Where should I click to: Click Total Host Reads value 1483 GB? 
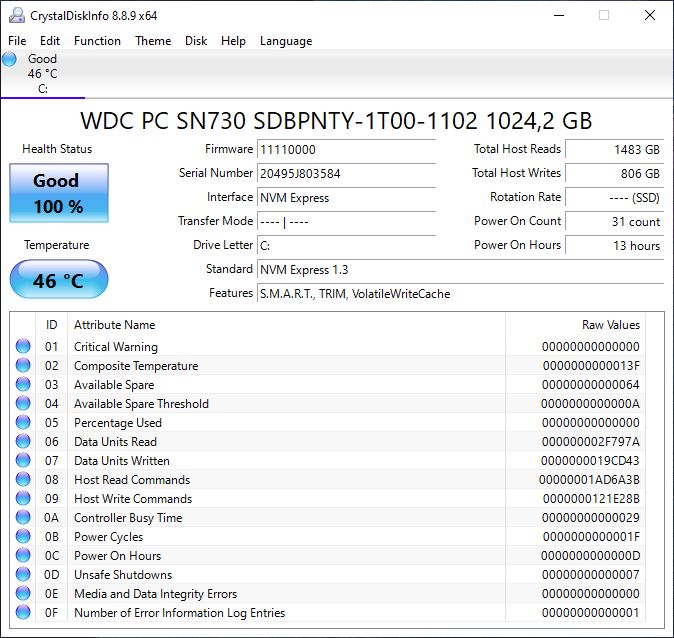[x=615, y=150]
